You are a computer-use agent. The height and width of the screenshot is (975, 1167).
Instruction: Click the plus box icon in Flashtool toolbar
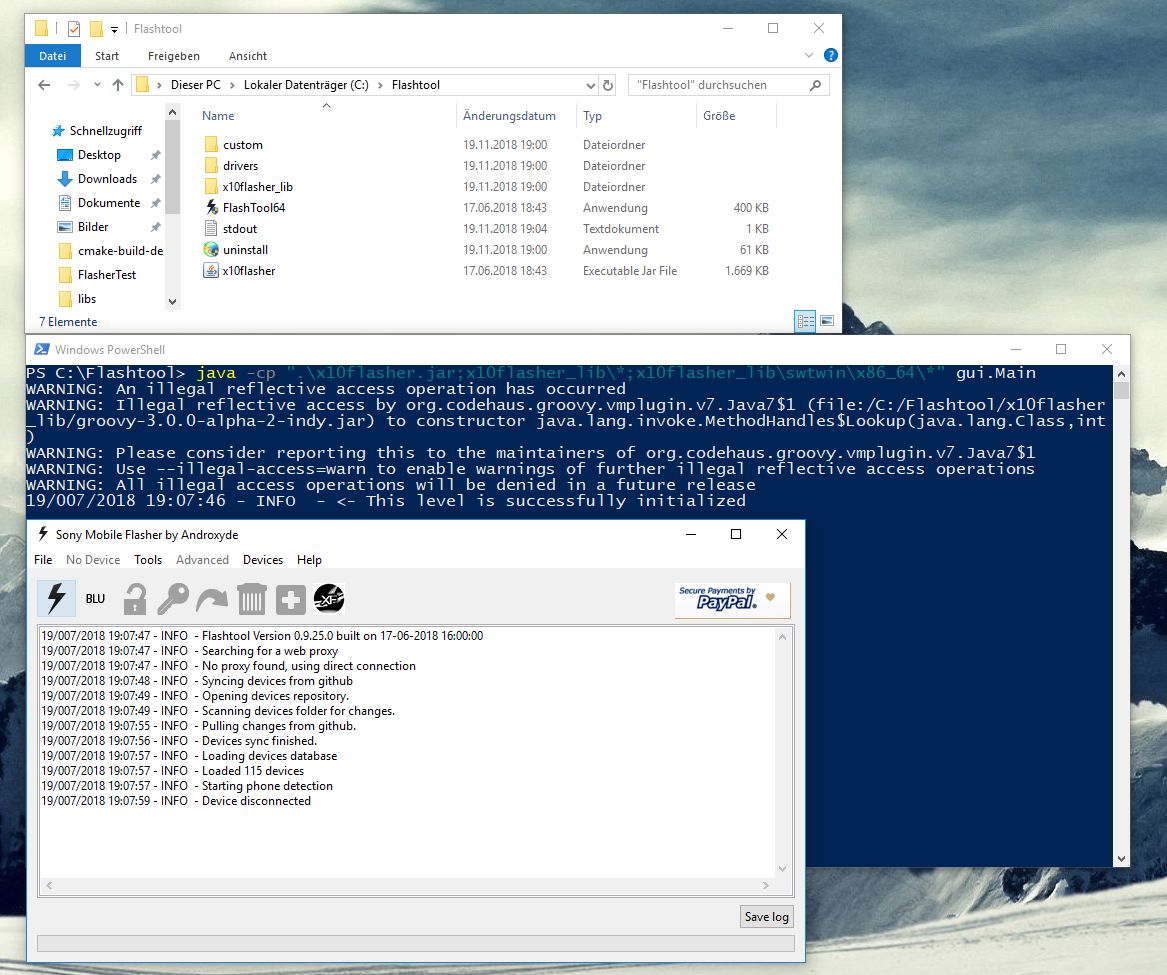pos(290,599)
